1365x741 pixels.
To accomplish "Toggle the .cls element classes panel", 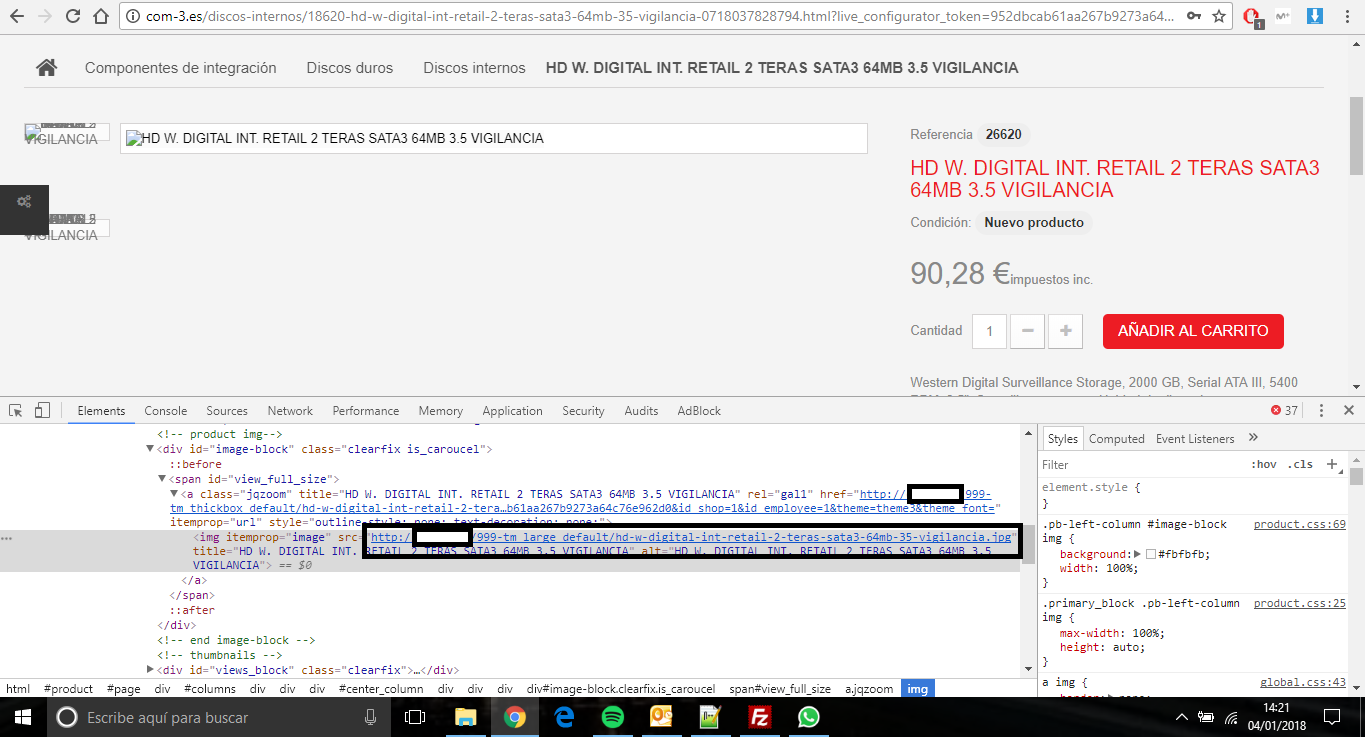I will [1300, 464].
